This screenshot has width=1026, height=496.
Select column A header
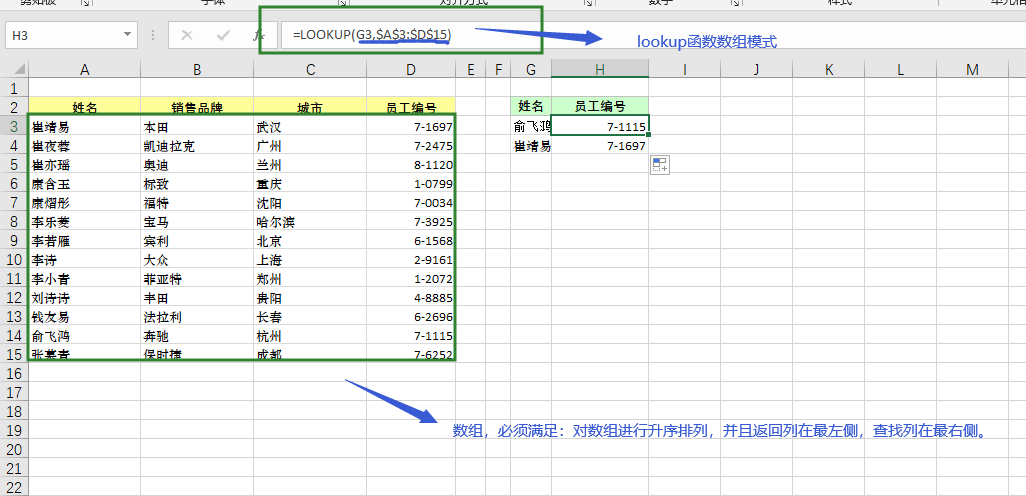tap(84, 69)
